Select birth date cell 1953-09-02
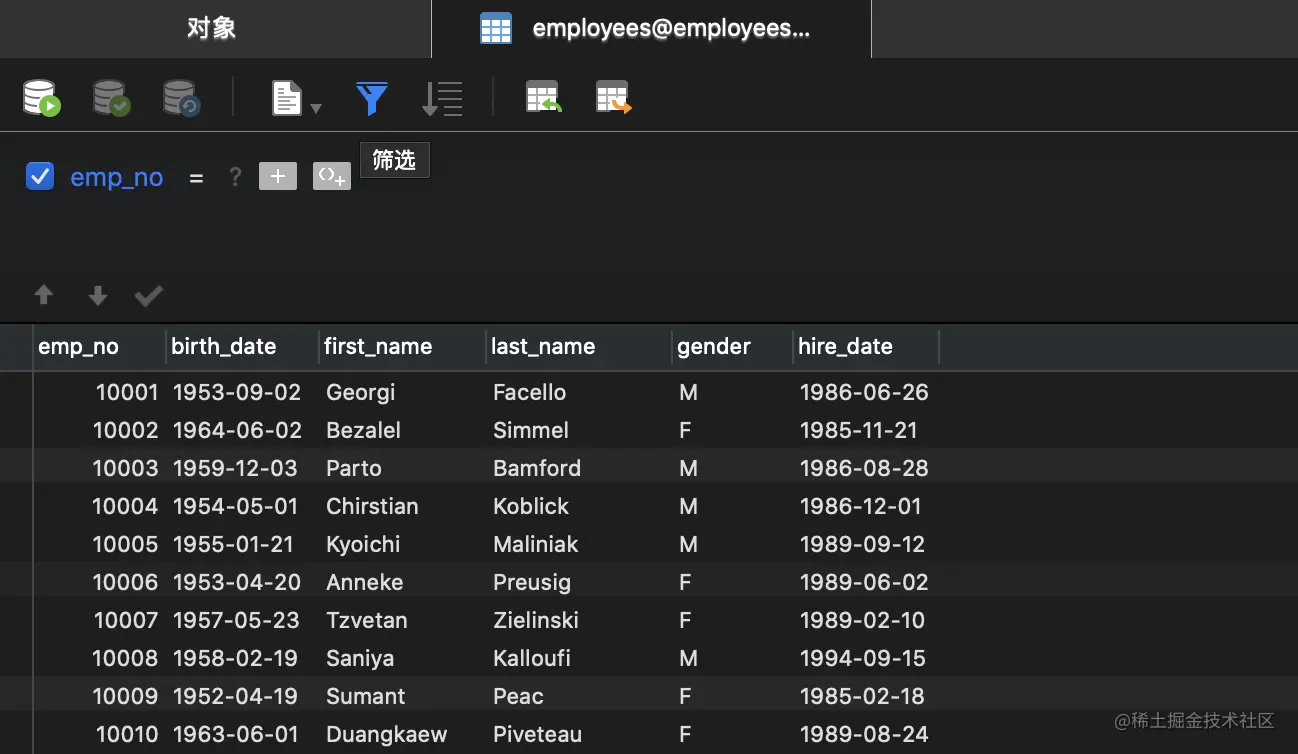 (237, 392)
